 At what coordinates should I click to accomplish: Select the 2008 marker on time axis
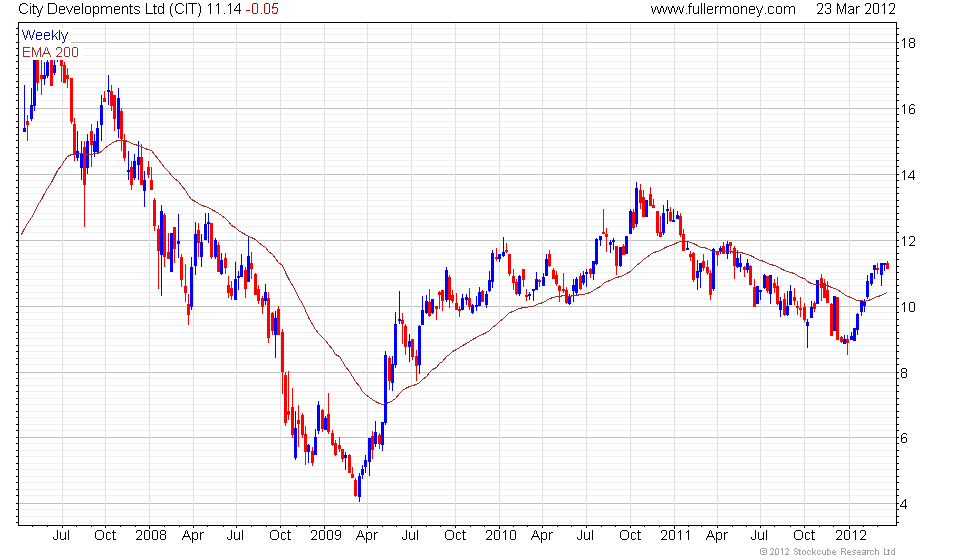coord(150,535)
